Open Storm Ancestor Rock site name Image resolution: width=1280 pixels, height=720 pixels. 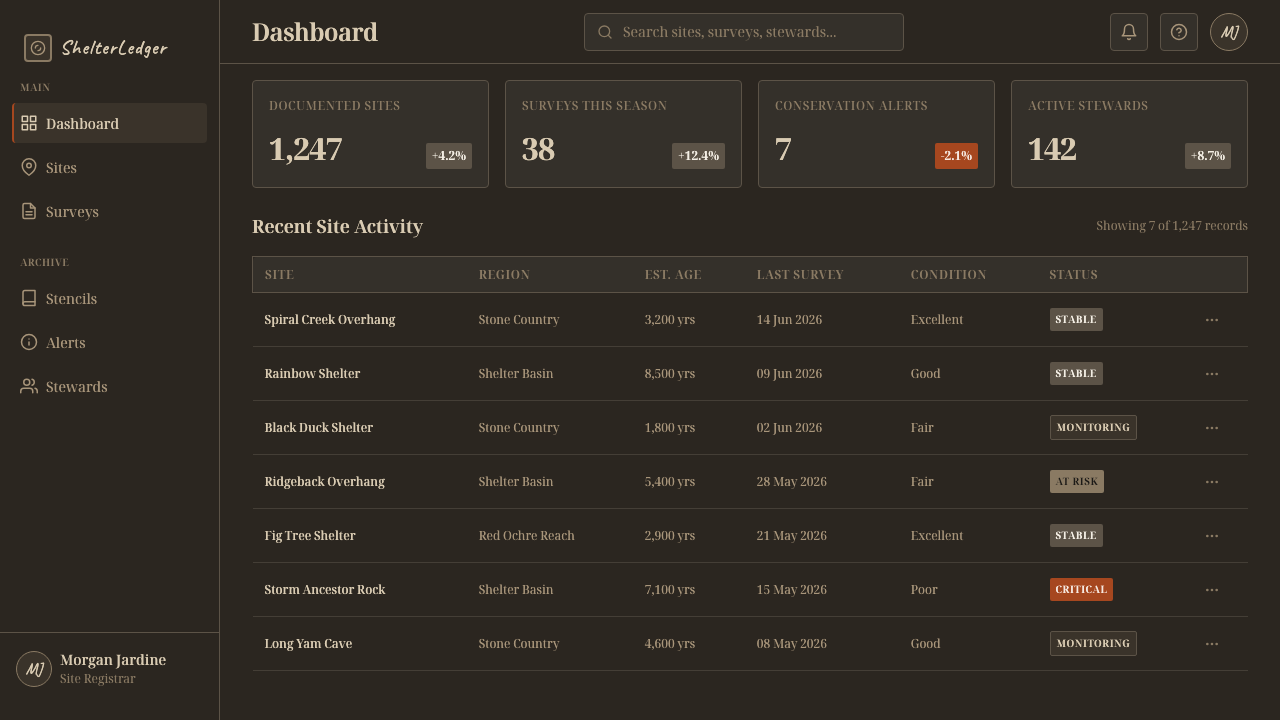click(x=325, y=590)
